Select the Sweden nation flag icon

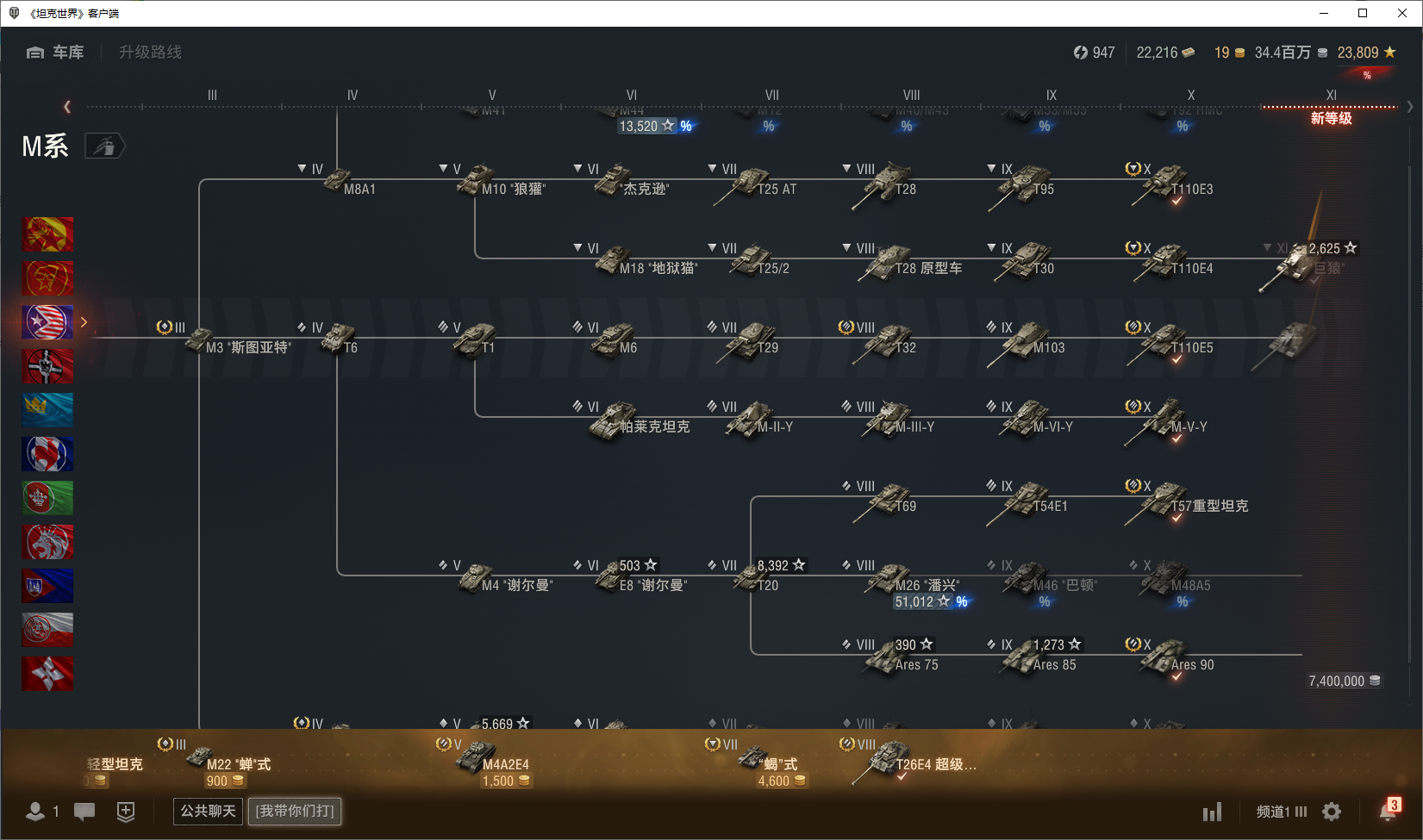click(47, 410)
